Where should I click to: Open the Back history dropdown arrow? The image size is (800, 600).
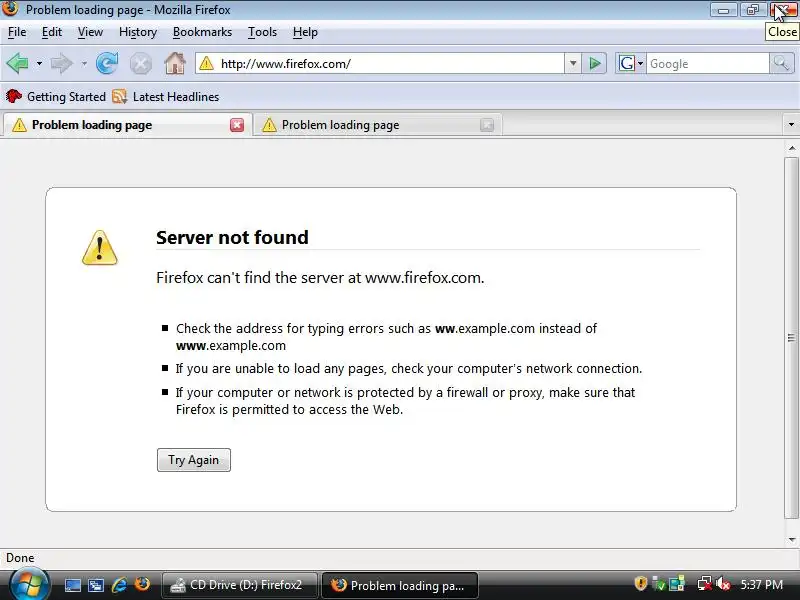click(39, 64)
